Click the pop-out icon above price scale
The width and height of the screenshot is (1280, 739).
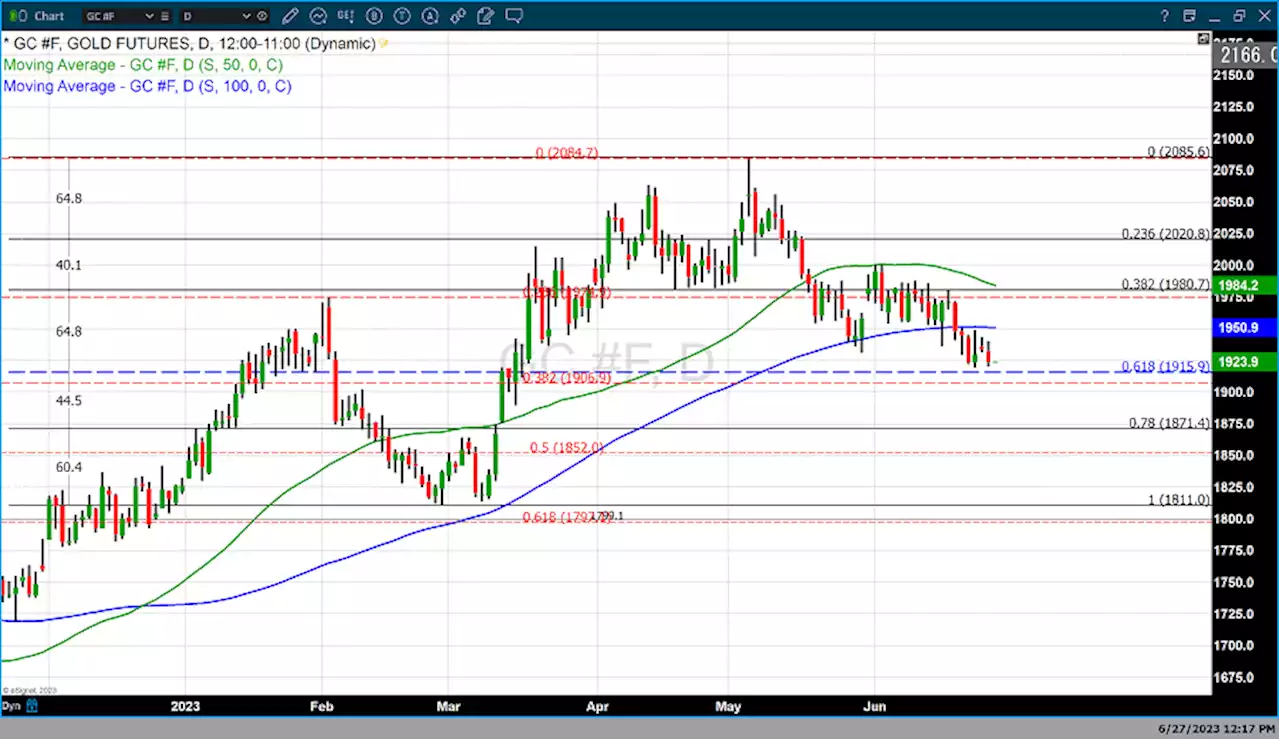pos(1203,38)
